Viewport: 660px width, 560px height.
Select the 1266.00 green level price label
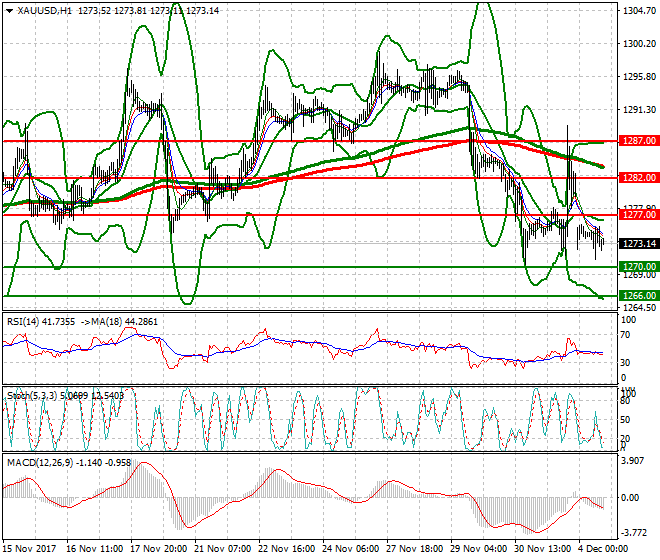click(x=639, y=296)
